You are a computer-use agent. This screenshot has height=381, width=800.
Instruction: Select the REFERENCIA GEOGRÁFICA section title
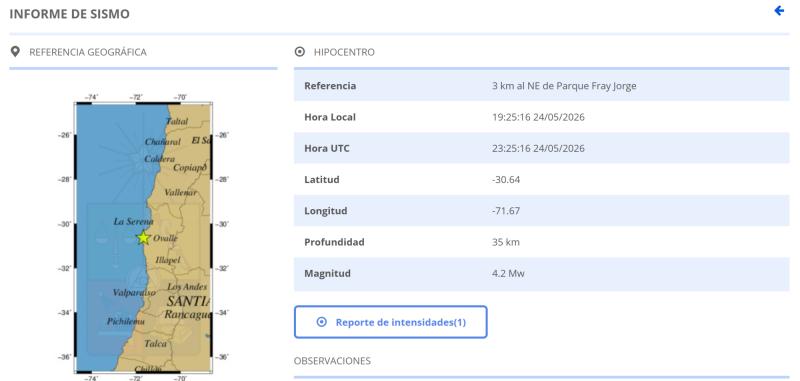click(88, 52)
